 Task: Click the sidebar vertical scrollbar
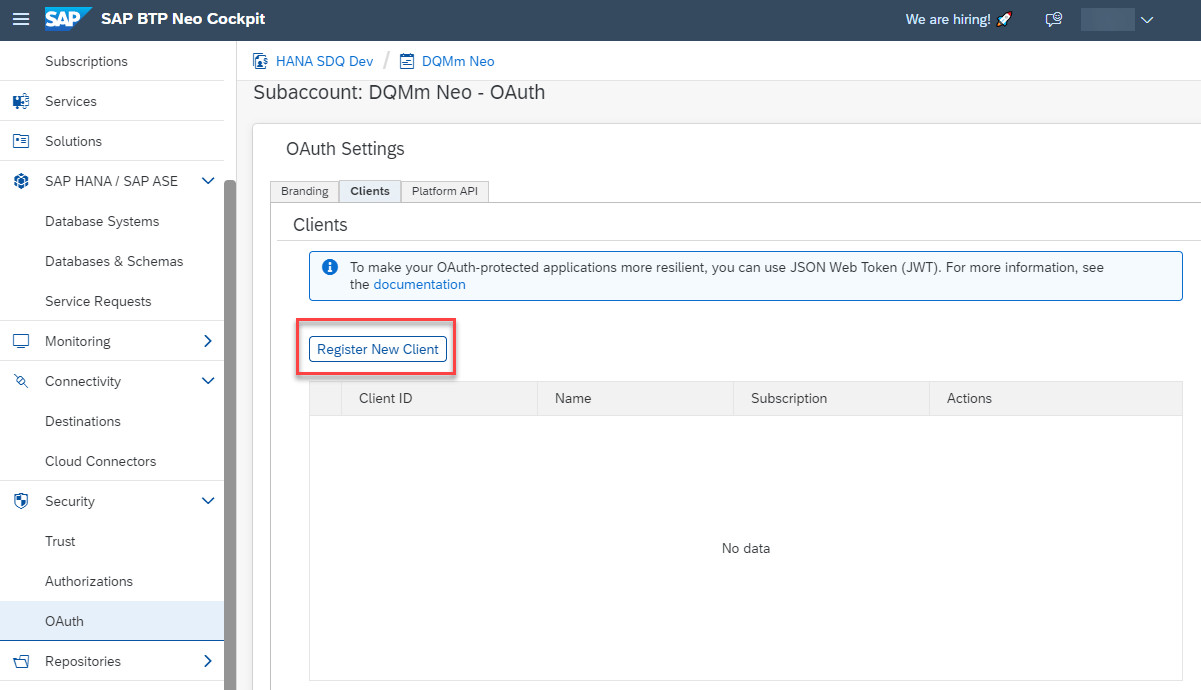tap(230, 435)
